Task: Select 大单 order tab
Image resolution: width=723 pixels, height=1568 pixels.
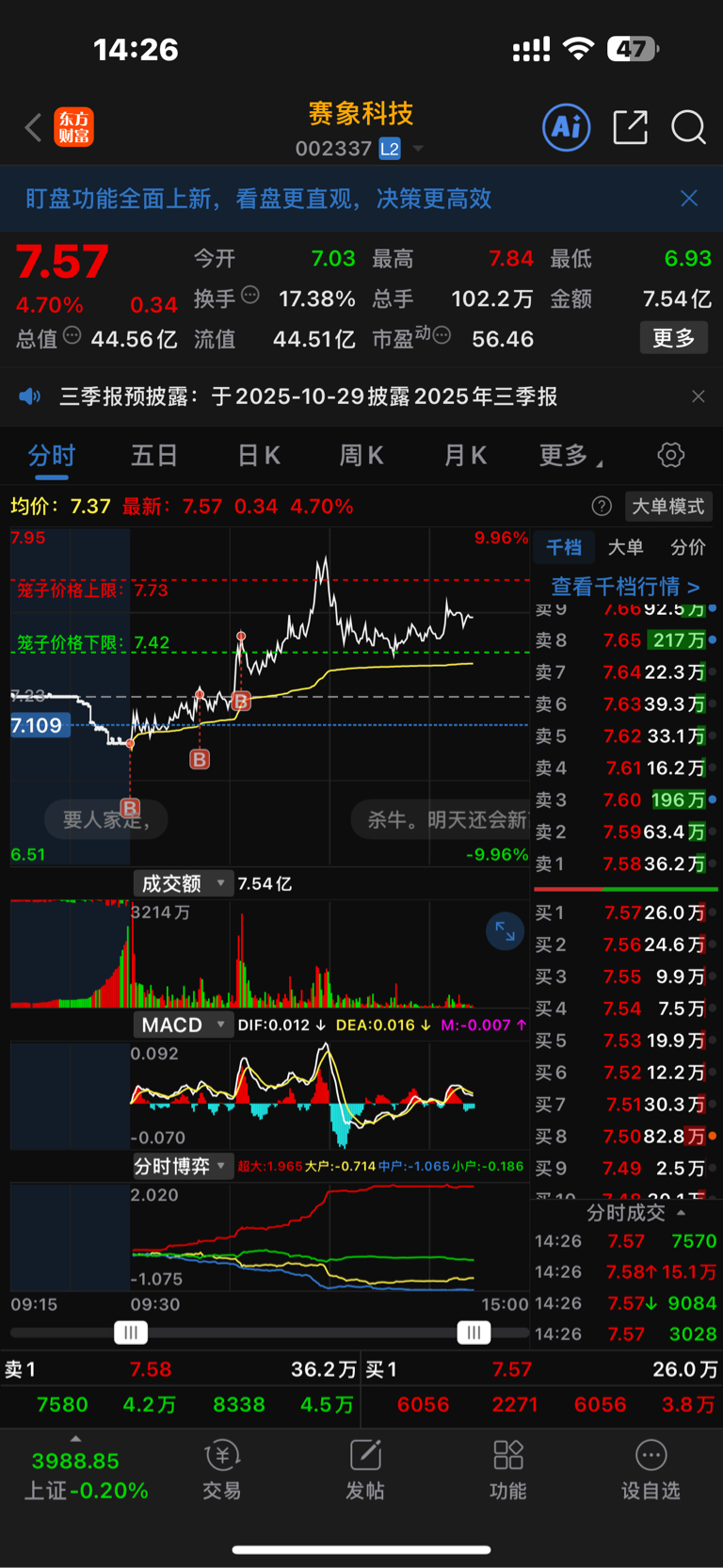Action: (625, 547)
